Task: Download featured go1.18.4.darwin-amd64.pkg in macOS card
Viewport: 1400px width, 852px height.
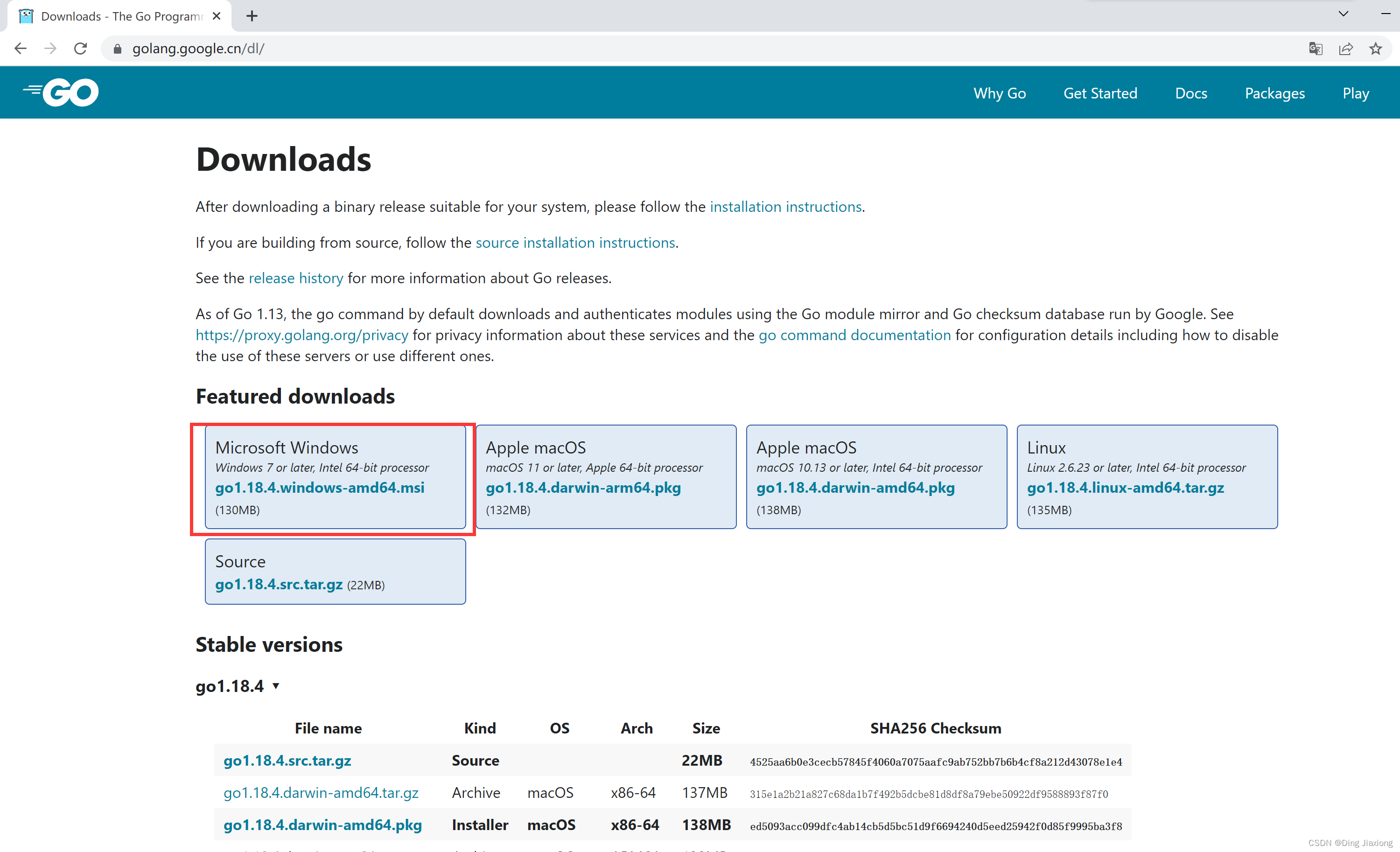Action: [x=855, y=487]
